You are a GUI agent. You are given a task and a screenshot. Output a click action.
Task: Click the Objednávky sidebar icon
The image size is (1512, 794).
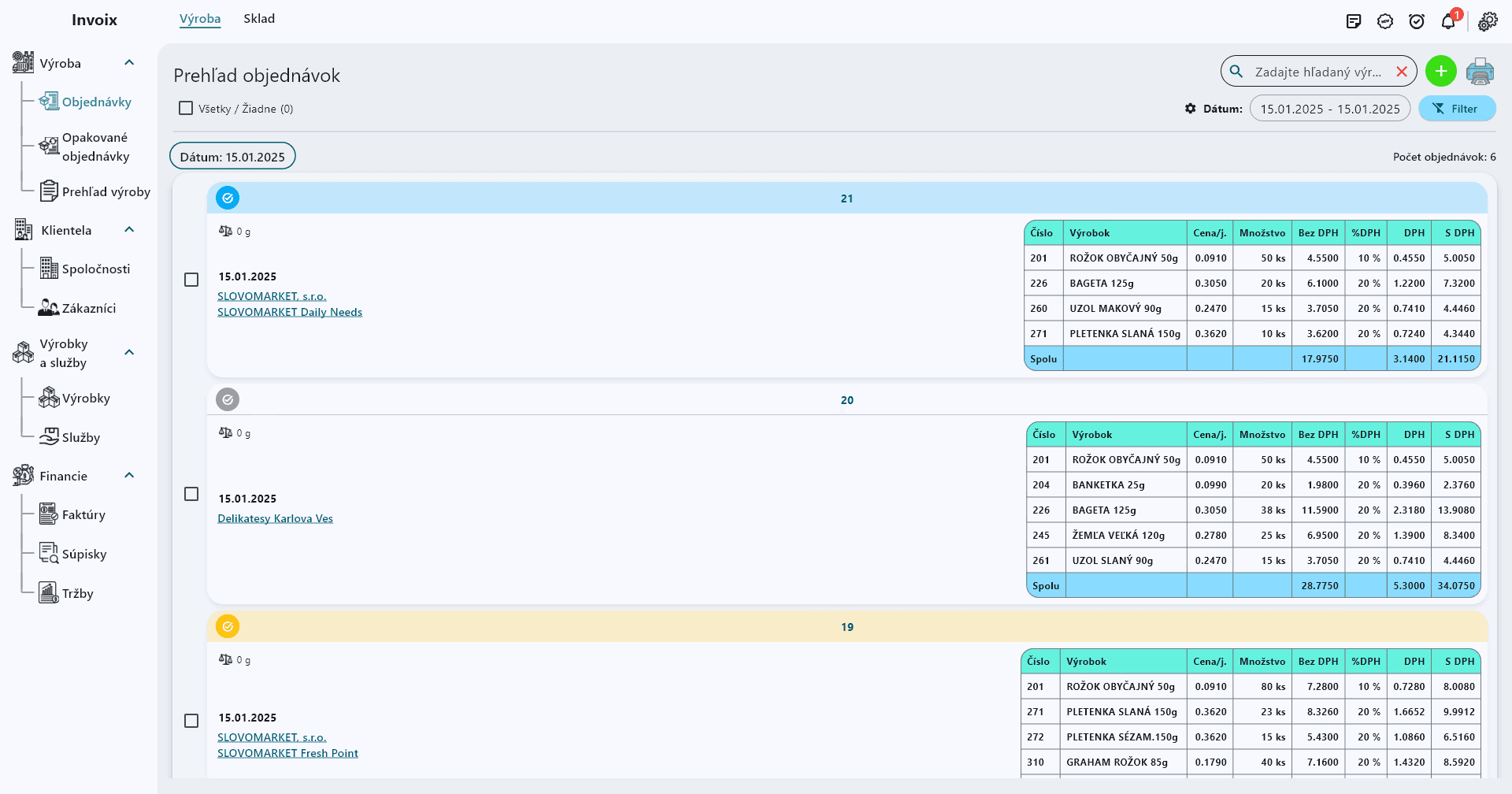[x=49, y=102]
